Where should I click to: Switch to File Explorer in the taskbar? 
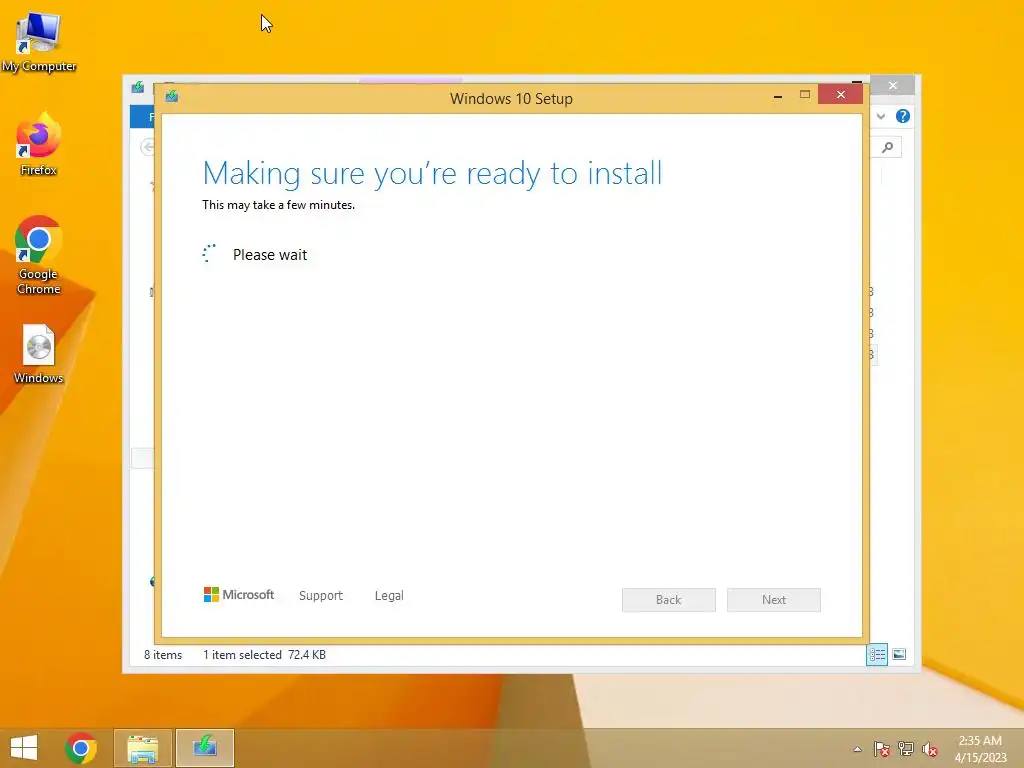click(x=143, y=748)
